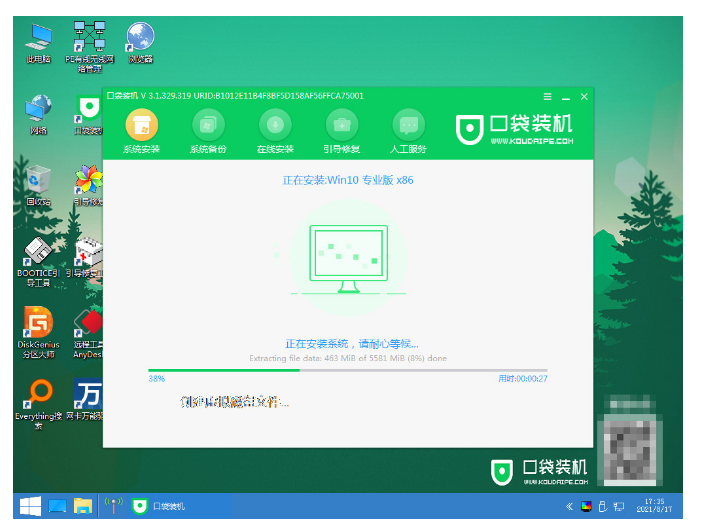Open the 网络 (Network) desktop icon
Viewport: 702px width, 532px height.
(39, 110)
